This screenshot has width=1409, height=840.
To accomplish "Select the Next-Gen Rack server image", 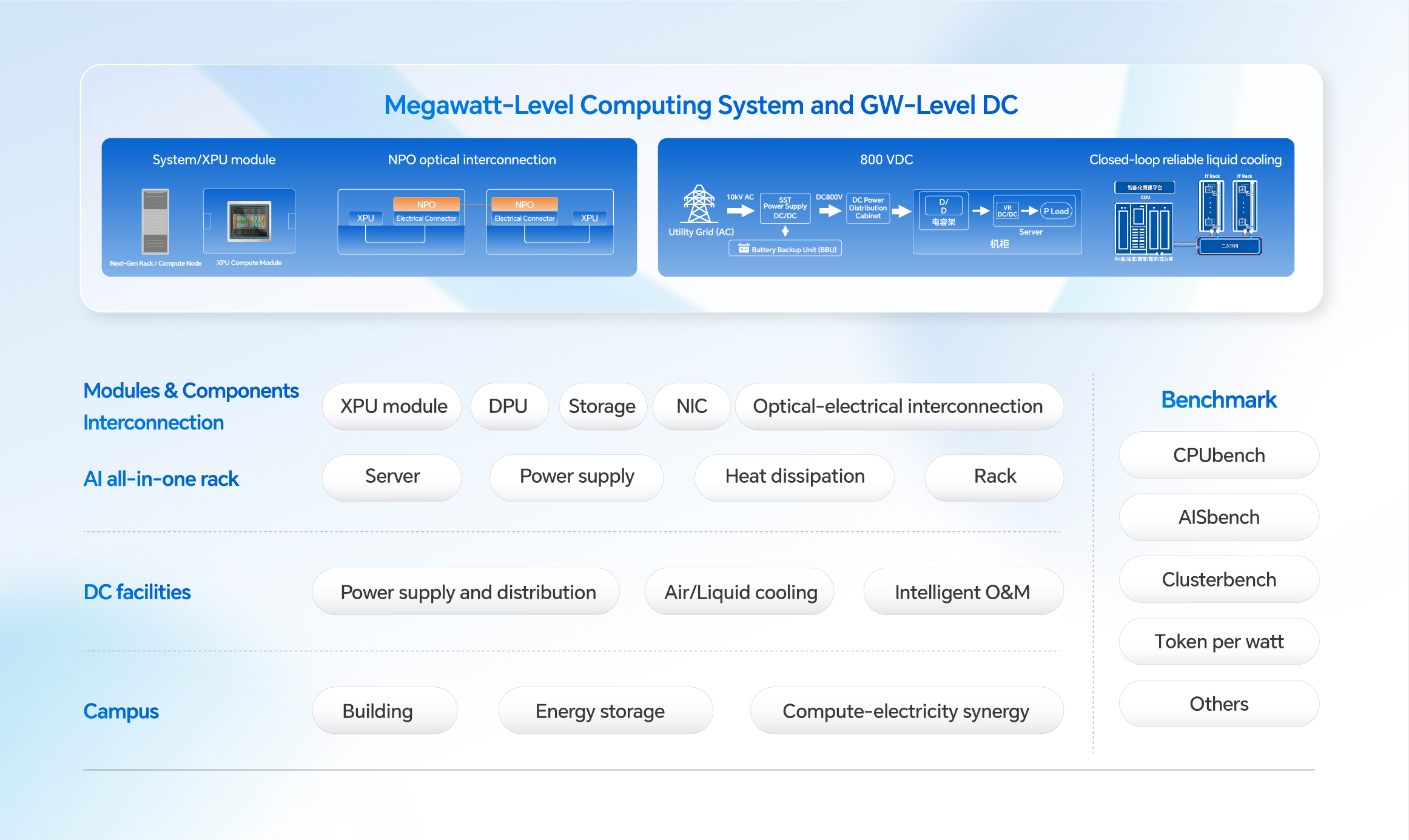I will coord(155,221).
